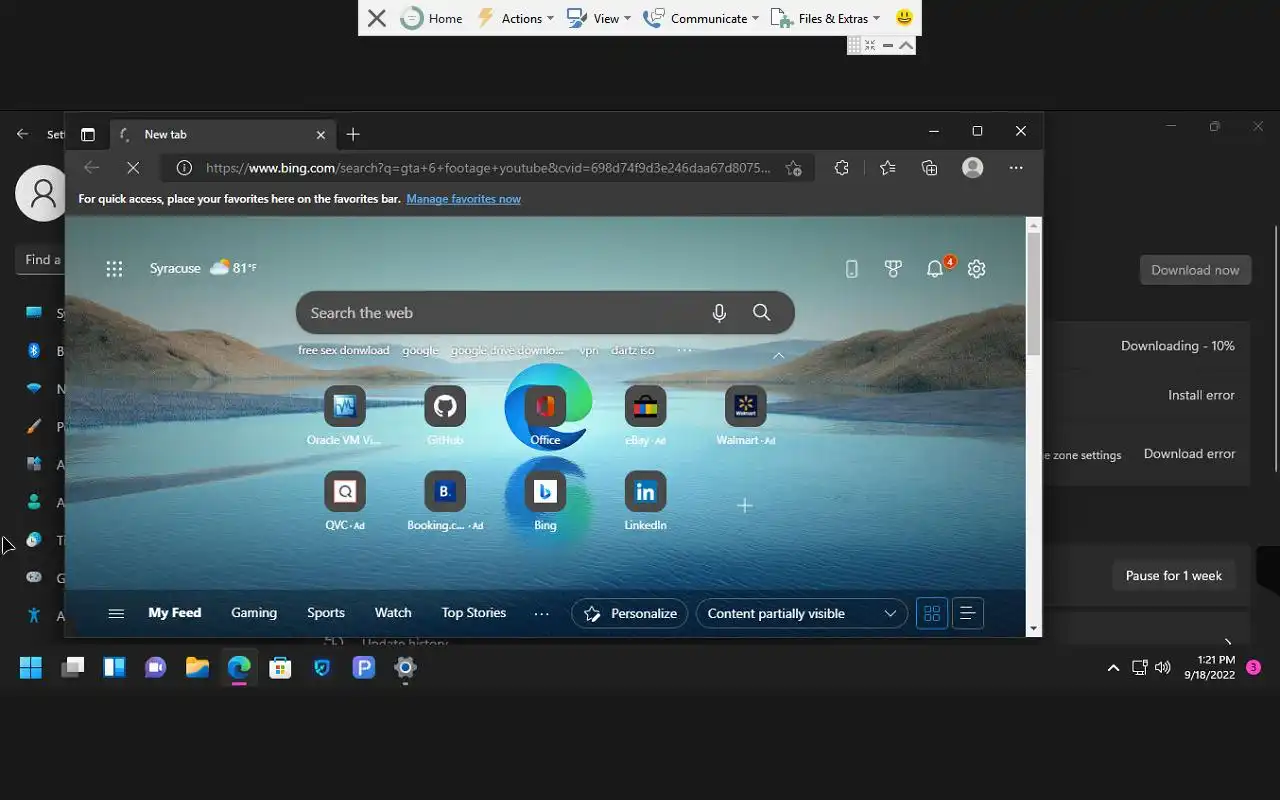
Task: Click the new tab page vertical scrollbar
Action: (x=1034, y=295)
